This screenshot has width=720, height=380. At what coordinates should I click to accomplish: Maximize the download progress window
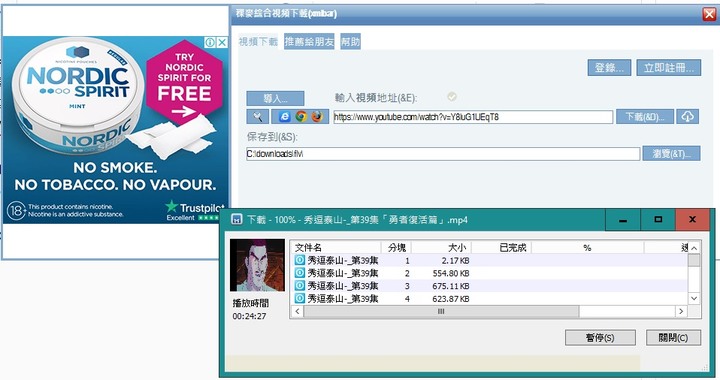[658, 220]
